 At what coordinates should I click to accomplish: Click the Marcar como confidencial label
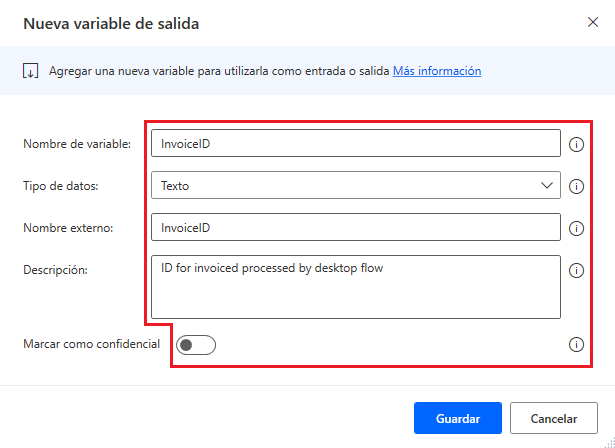[x=91, y=344]
